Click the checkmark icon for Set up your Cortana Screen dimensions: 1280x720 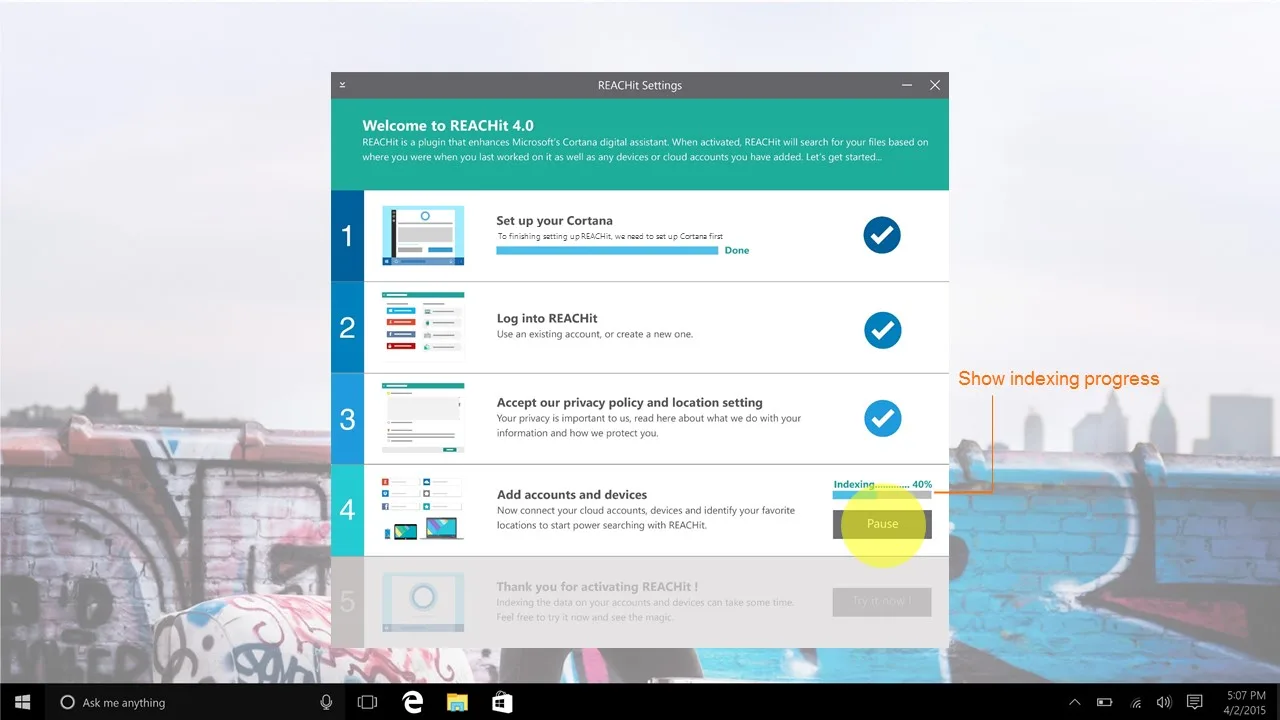[882, 235]
